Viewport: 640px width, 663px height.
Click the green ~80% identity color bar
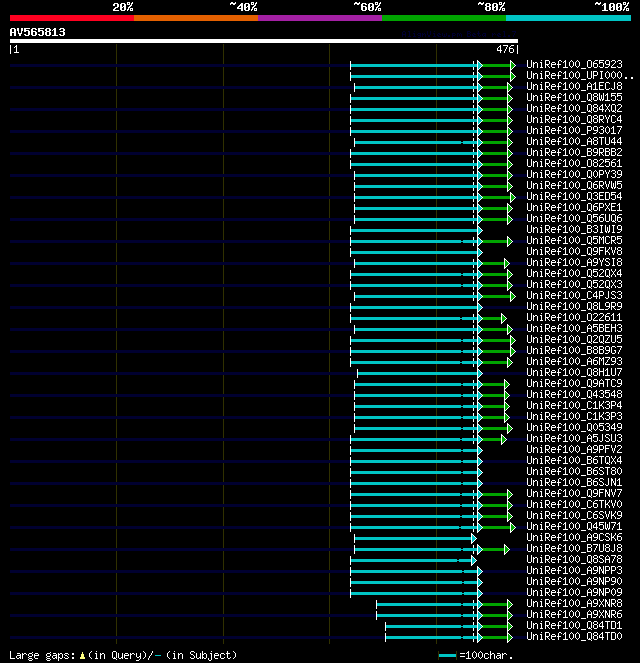444,18
